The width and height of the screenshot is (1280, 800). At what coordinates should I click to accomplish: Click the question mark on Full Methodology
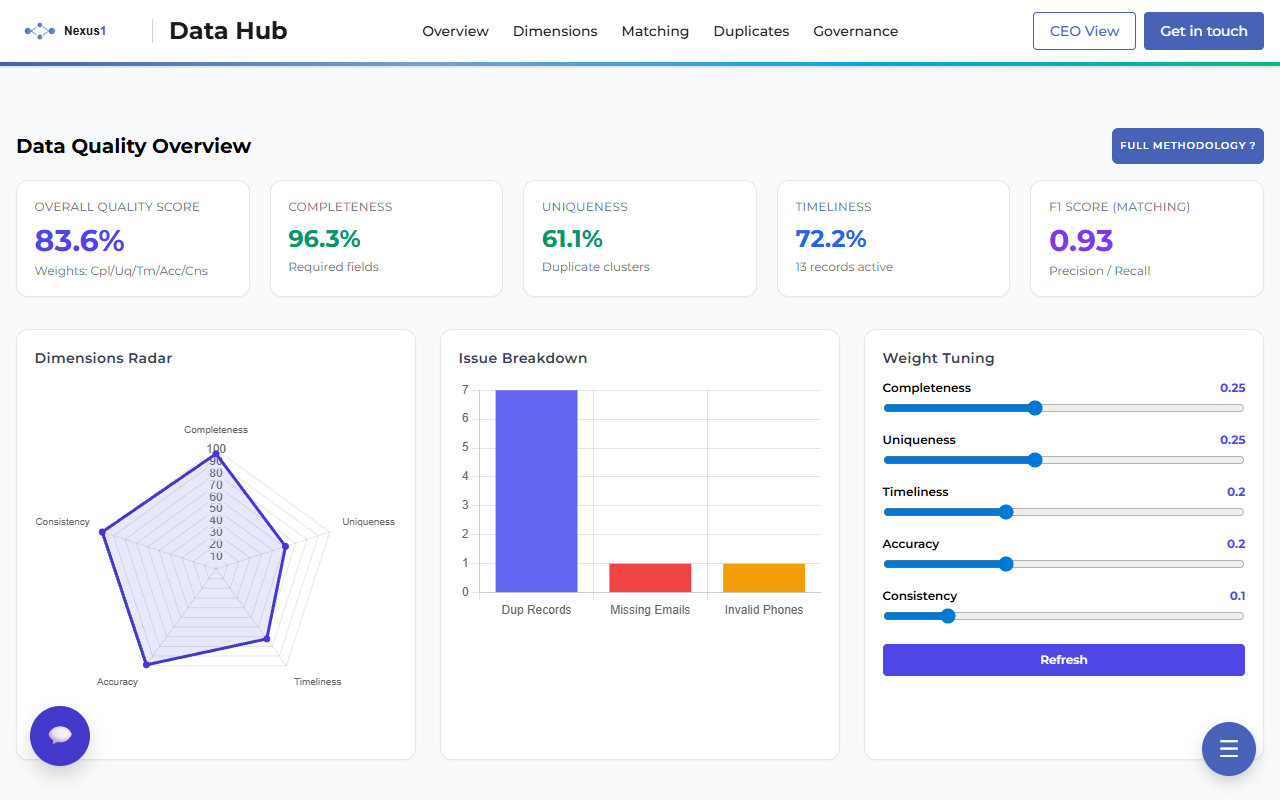pos(1255,145)
